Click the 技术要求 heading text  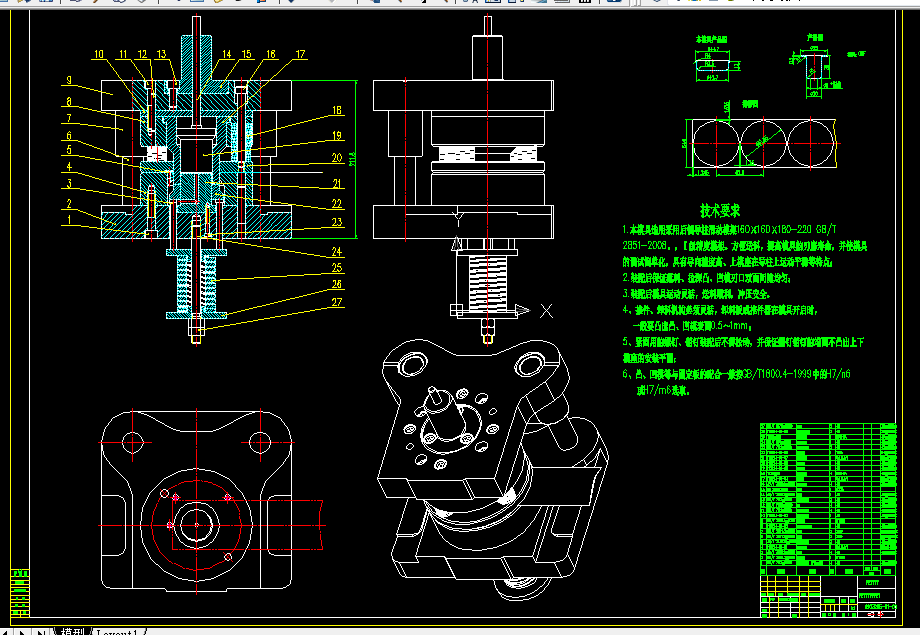pyautogui.click(x=720, y=211)
